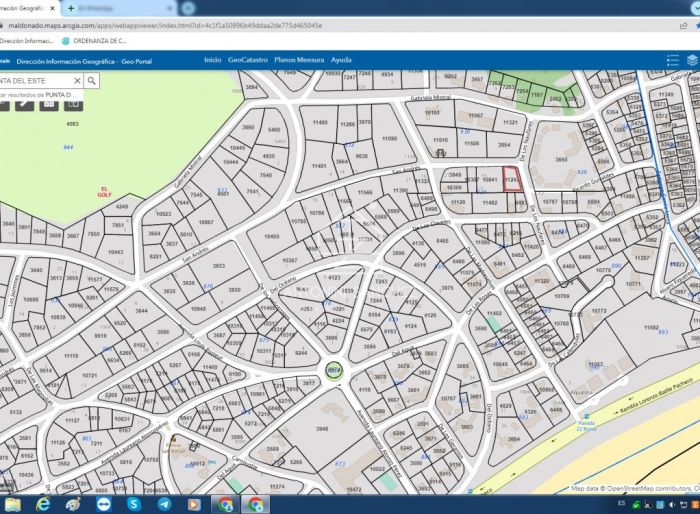Open Skype from the taskbar
The height and width of the screenshot is (514, 700).
pyautogui.click(x=133, y=505)
